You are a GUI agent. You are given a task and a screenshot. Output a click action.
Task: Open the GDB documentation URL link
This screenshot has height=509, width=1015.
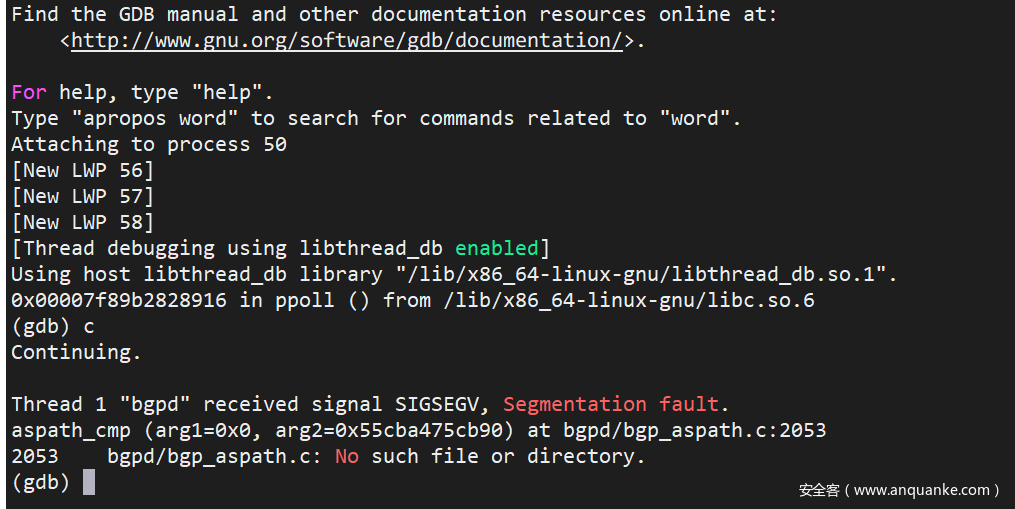pos(346,41)
